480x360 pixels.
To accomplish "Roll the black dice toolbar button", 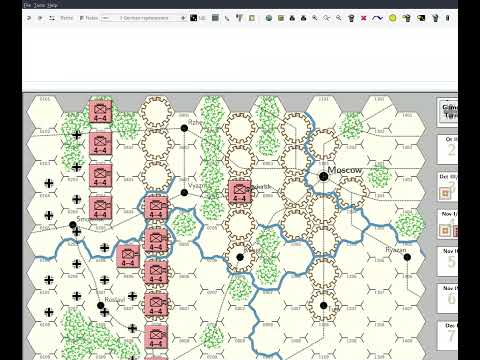I will [194, 18].
